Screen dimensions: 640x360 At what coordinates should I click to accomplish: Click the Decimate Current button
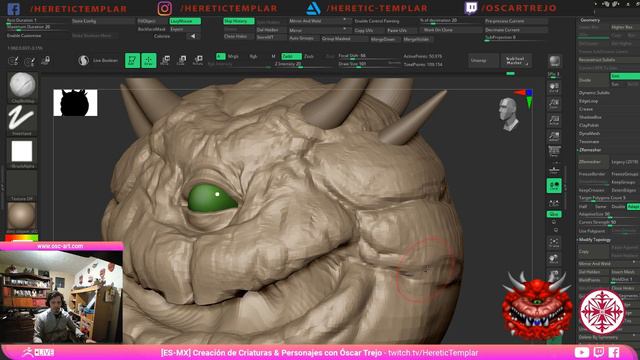pos(516,30)
